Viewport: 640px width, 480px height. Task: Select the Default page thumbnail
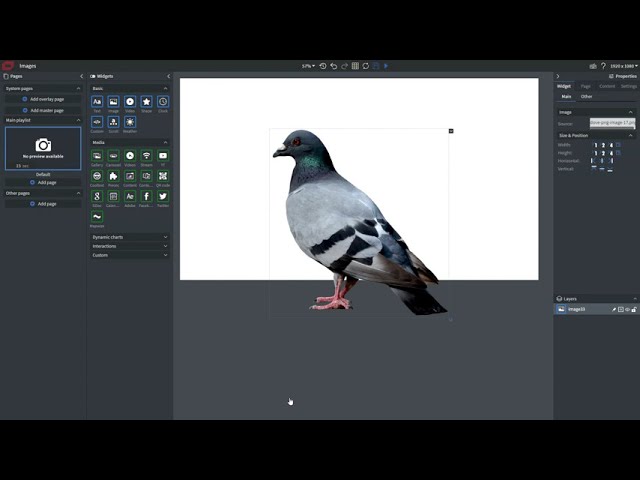pos(43,148)
